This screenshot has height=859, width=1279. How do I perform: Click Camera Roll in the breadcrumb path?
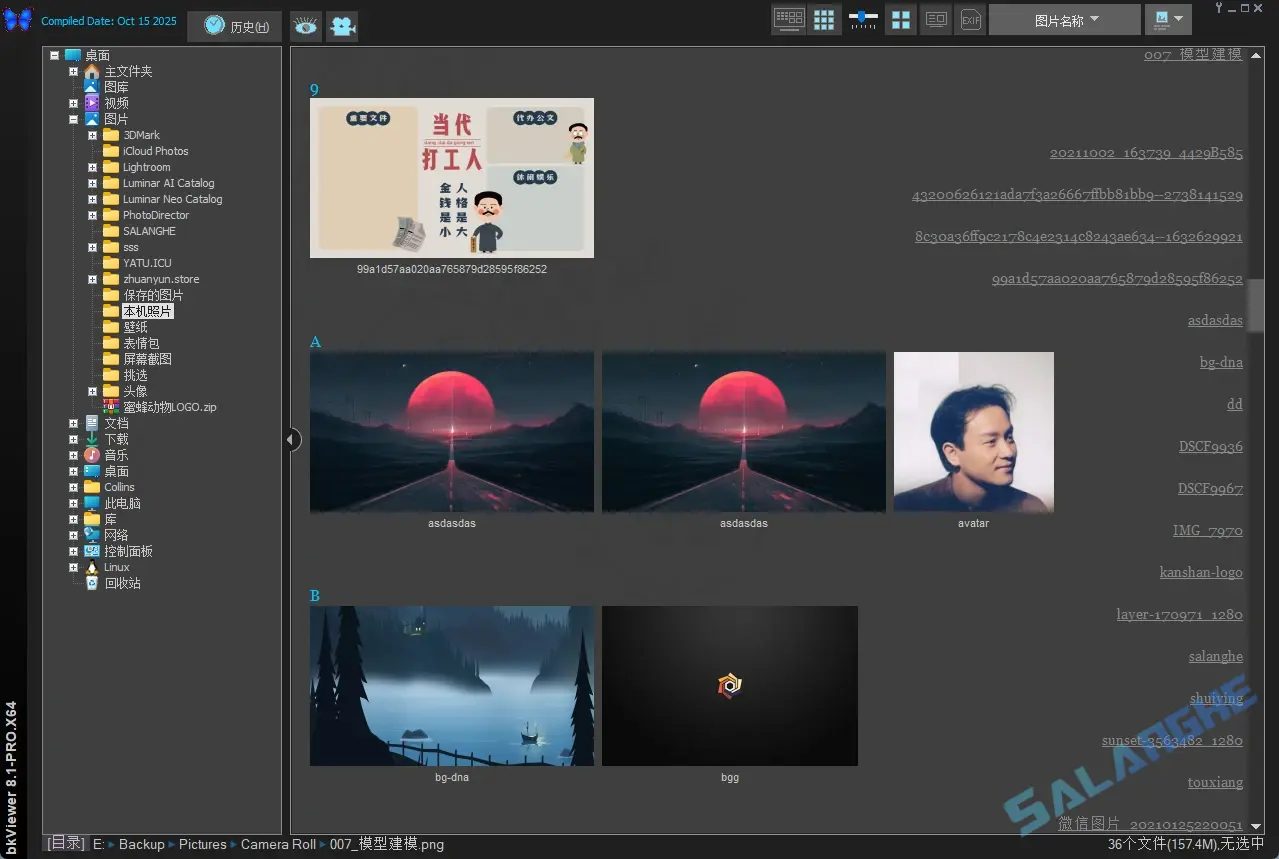coord(278,844)
